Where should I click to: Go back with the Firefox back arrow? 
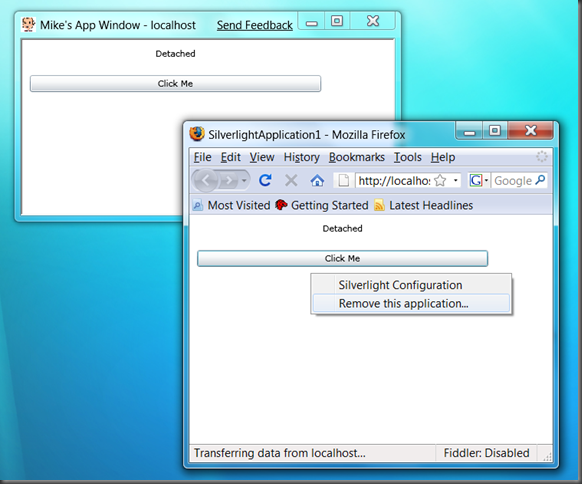(x=205, y=180)
